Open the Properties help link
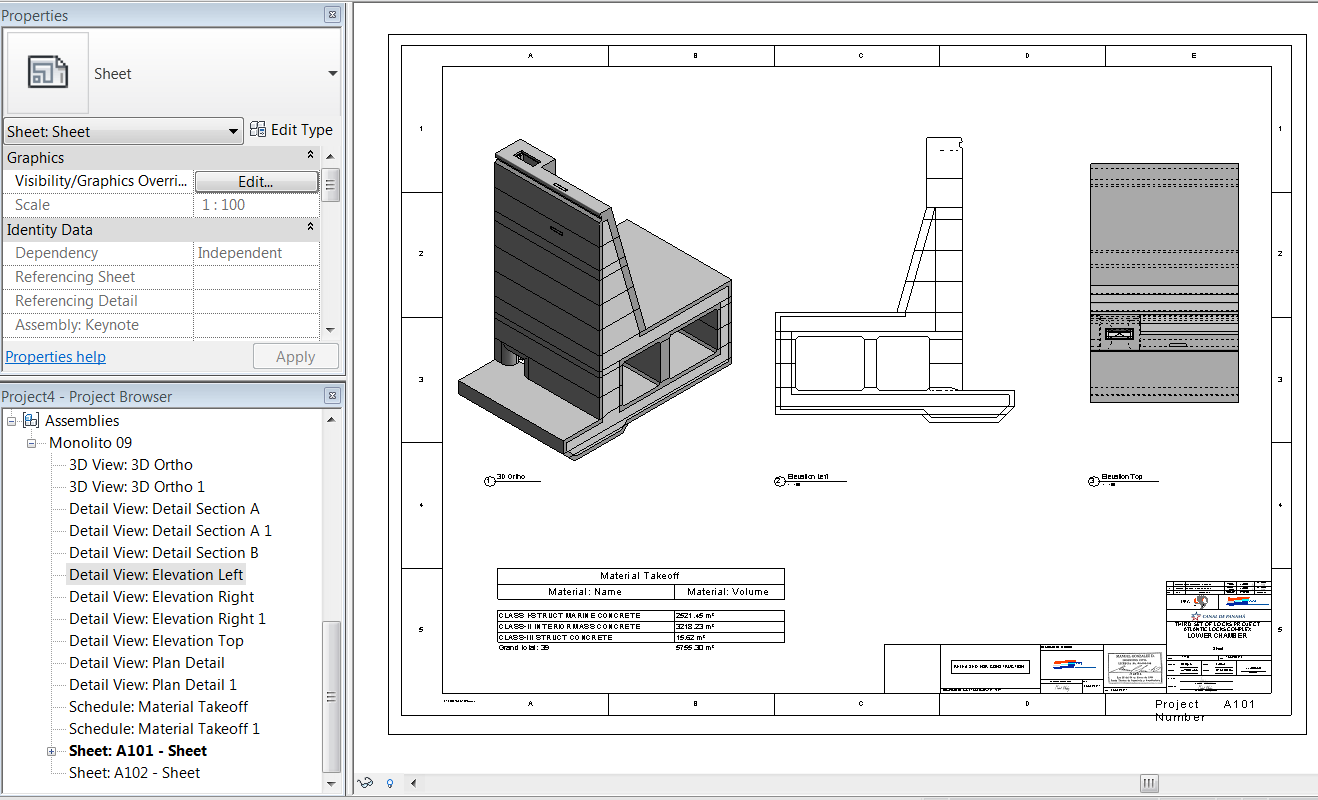Image resolution: width=1318 pixels, height=800 pixels. [56, 357]
